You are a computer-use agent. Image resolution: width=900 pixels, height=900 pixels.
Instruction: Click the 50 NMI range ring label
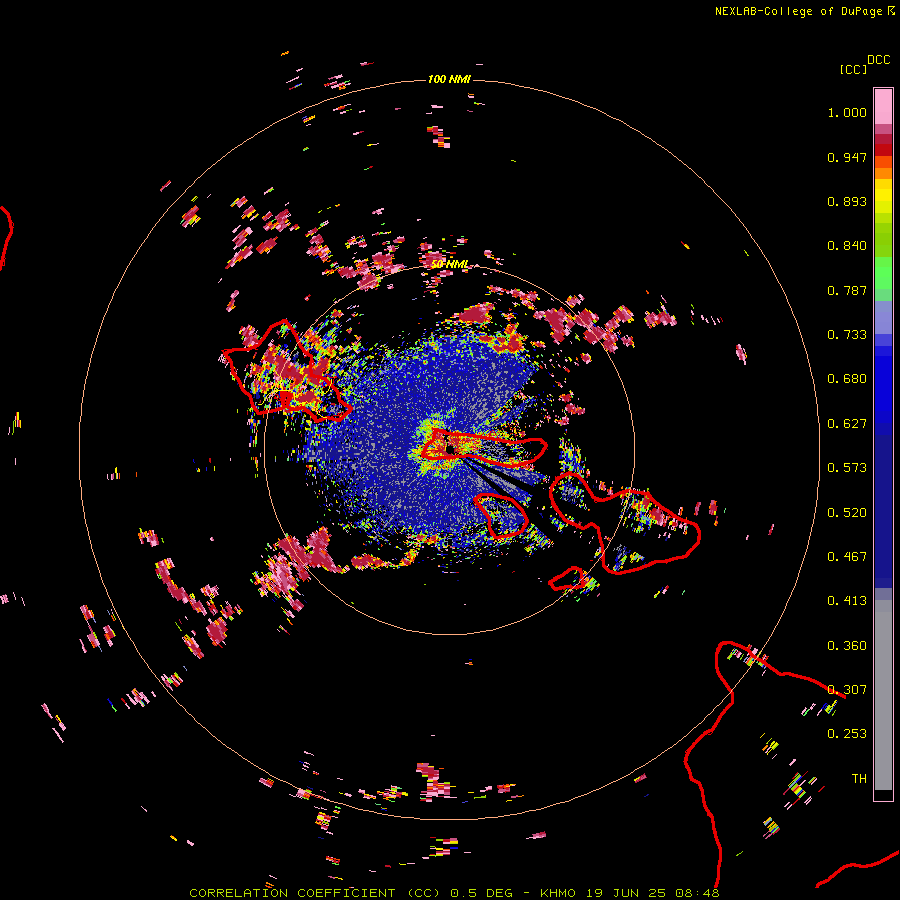(x=449, y=265)
